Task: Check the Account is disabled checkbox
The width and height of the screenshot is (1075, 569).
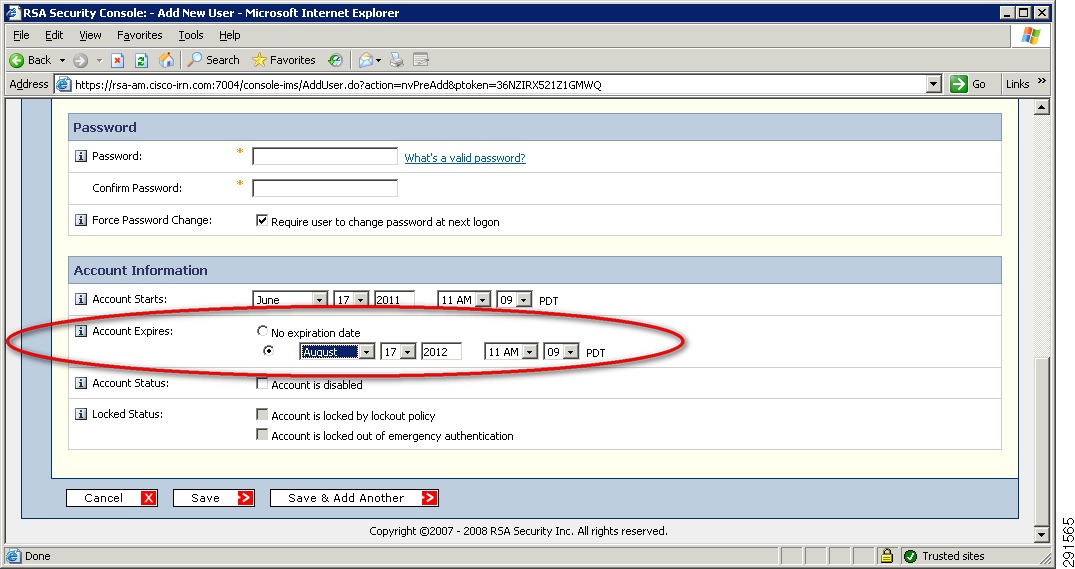Action: [261, 384]
